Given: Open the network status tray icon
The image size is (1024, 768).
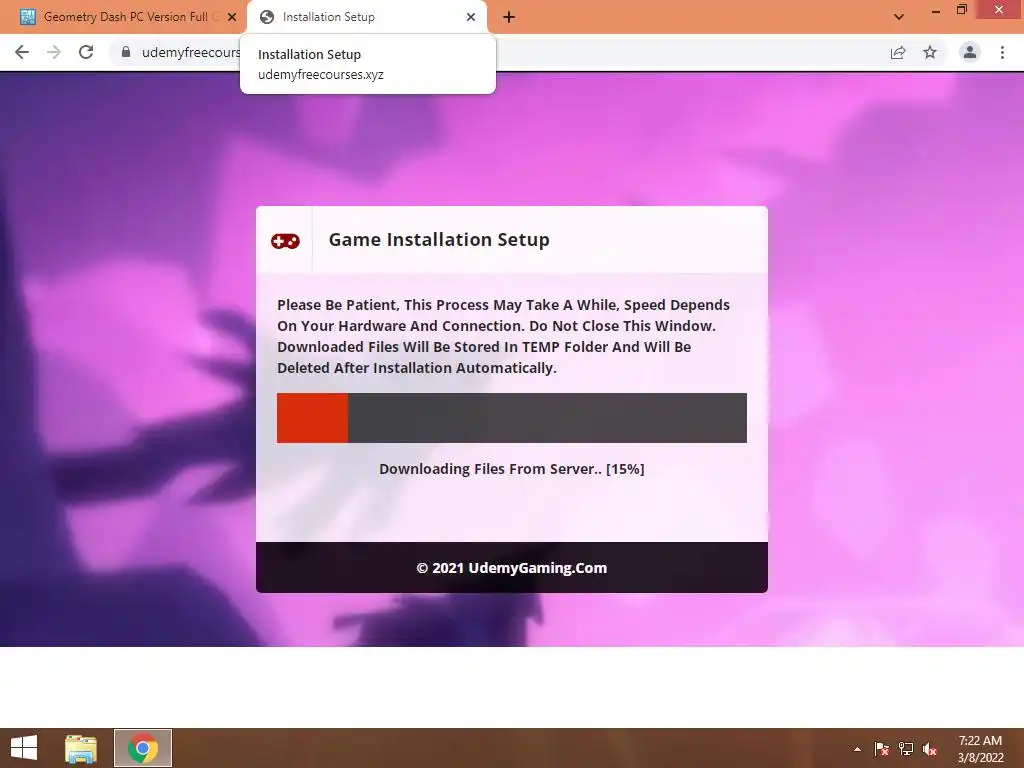Looking at the screenshot, I should 906,748.
